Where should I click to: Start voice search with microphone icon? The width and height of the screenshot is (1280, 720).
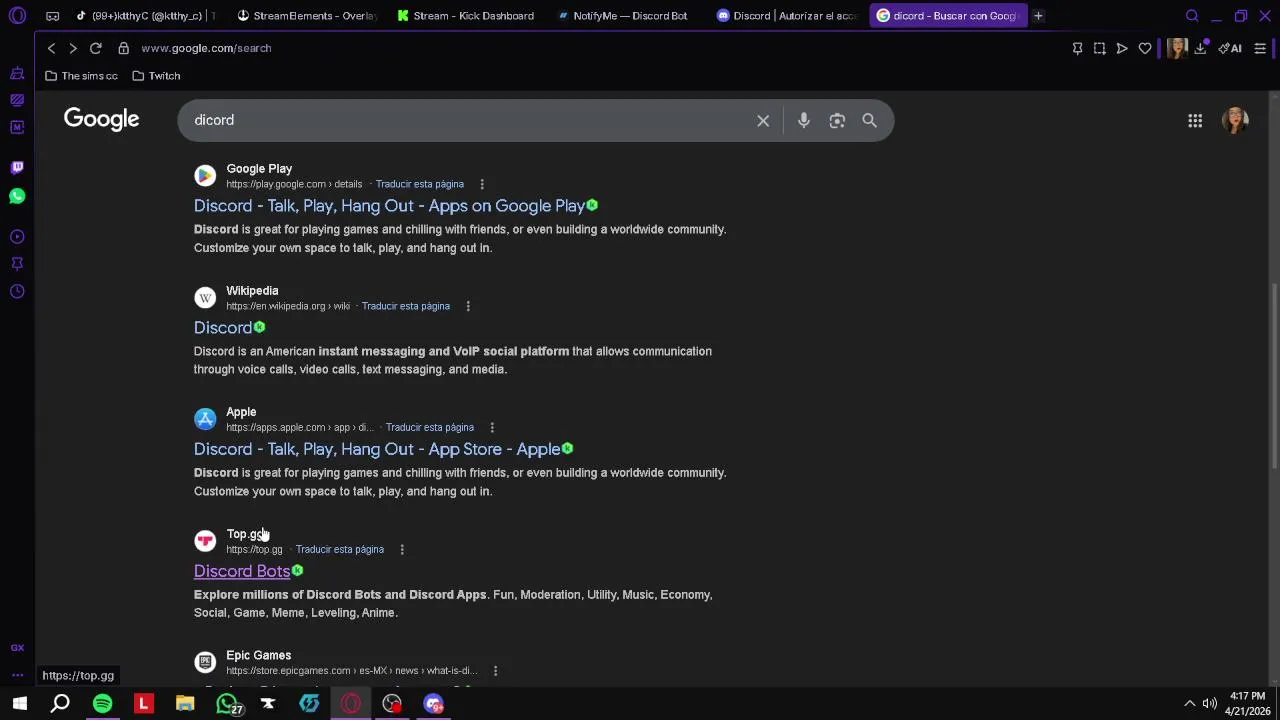click(804, 121)
